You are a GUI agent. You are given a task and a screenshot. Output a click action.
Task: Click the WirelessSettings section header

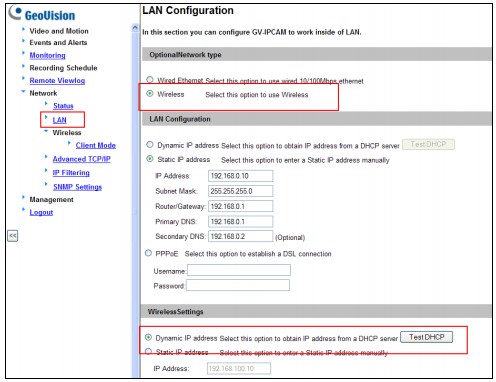pyautogui.click(x=316, y=312)
